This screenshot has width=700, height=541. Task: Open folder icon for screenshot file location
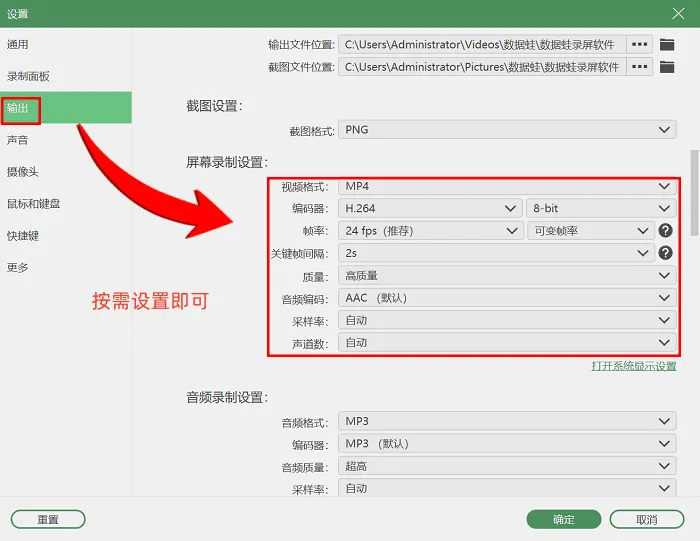point(667,67)
